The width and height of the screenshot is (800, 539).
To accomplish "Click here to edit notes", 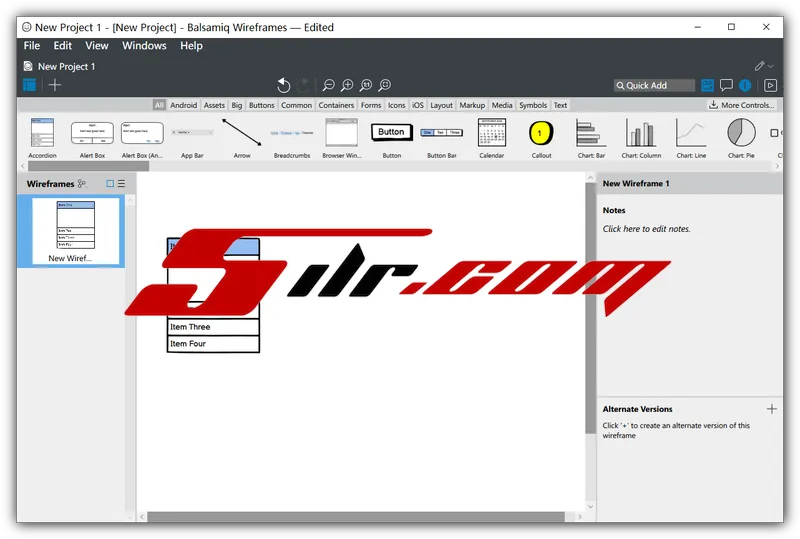I will pyautogui.click(x=646, y=229).
